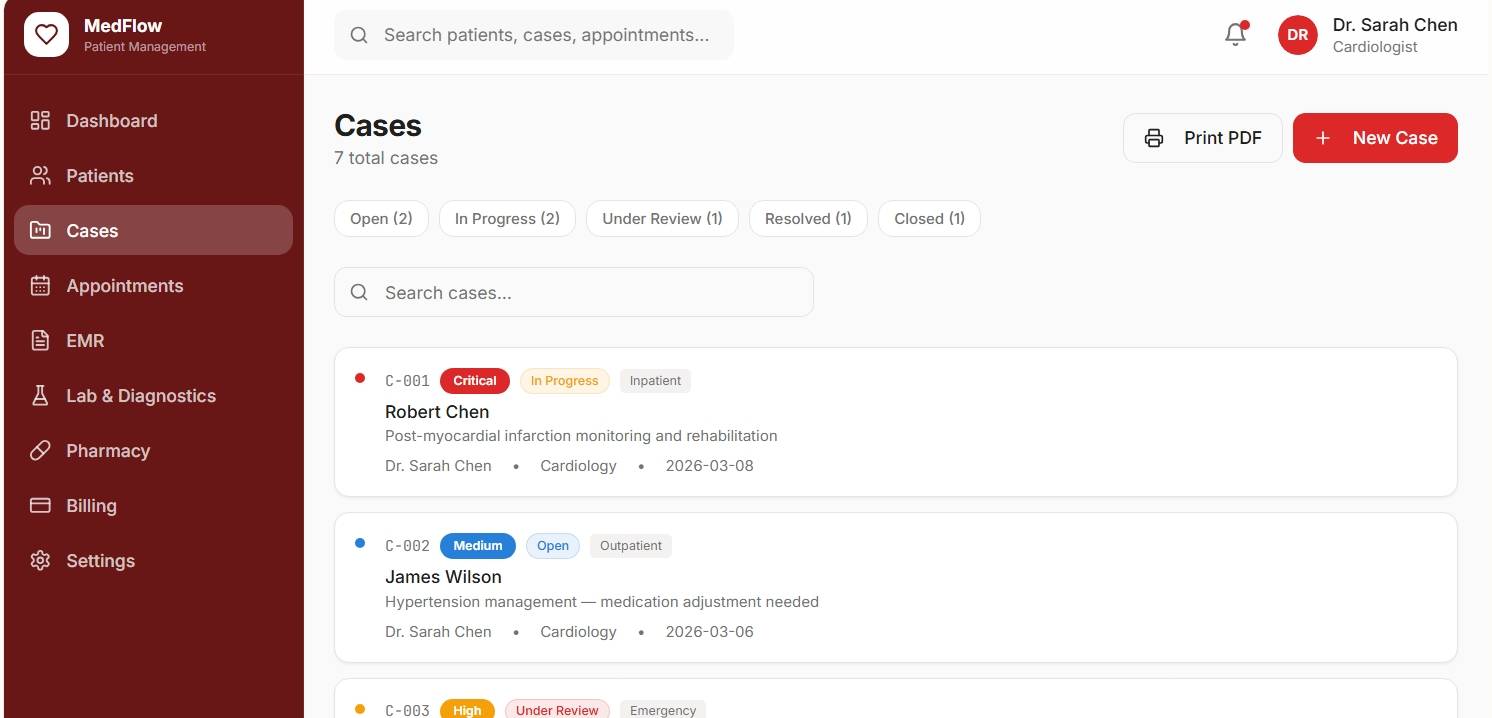Screen dimensions: 1492x718
Task: Click the Critical badge on C-001
Action: tap(475, 381)
